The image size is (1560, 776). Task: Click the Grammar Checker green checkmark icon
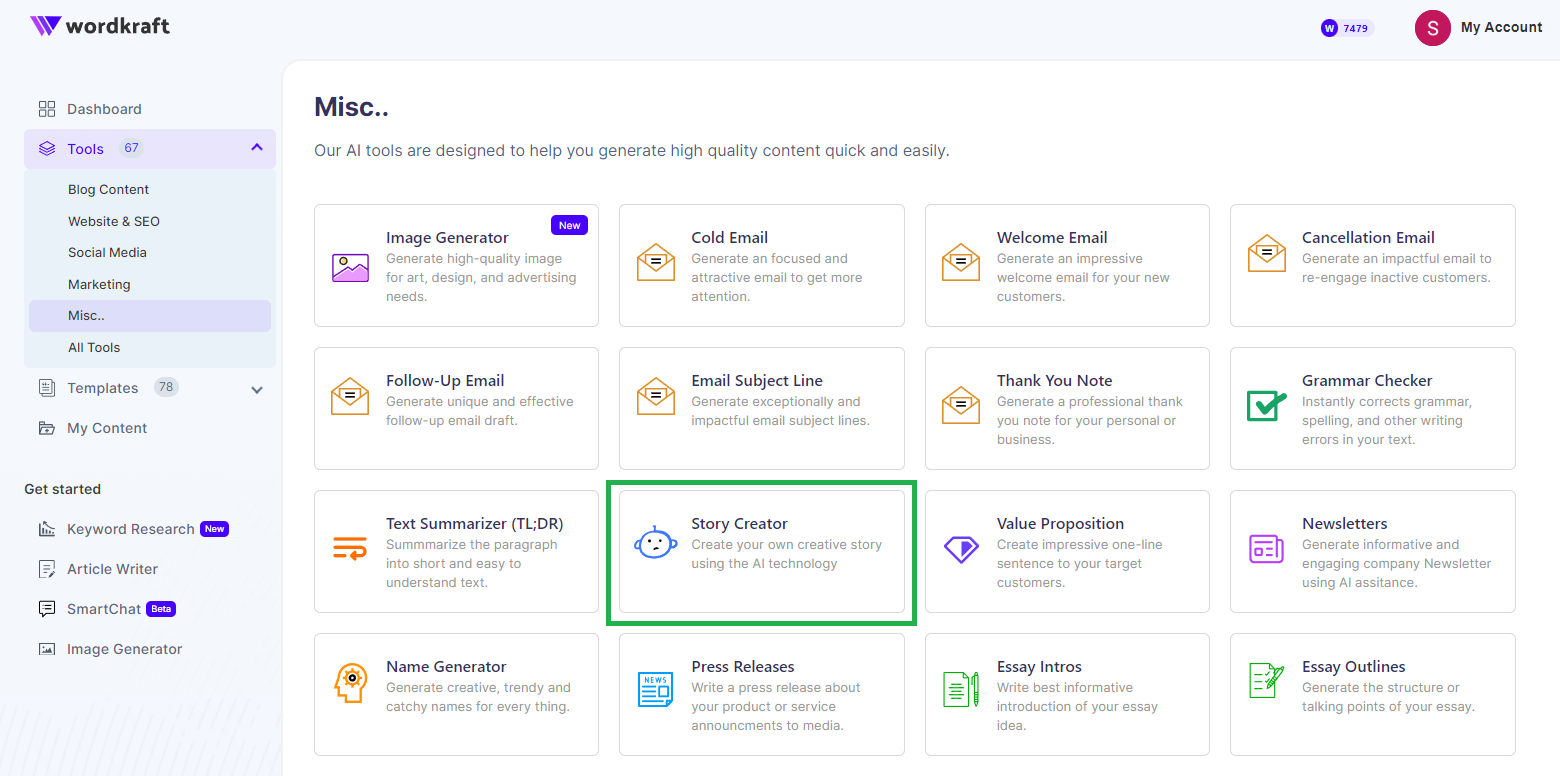1266,405
